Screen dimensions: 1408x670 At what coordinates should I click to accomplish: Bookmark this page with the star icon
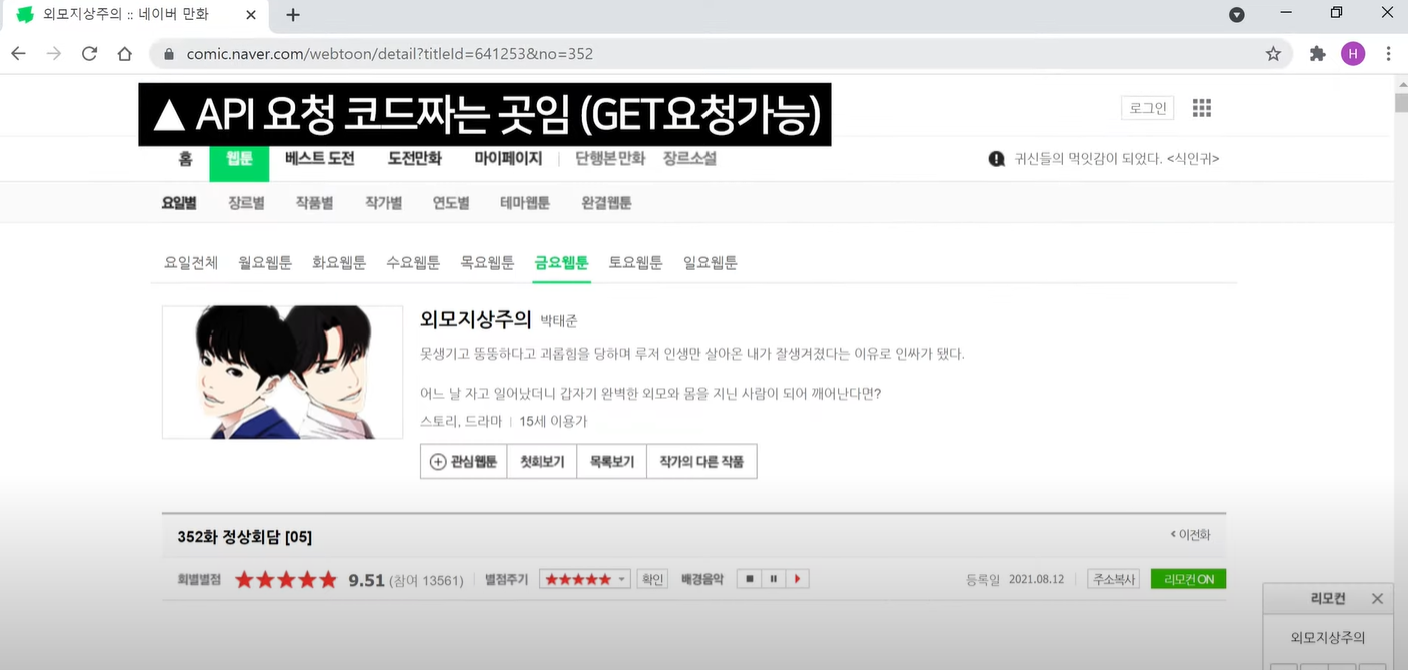(1273, 54)
